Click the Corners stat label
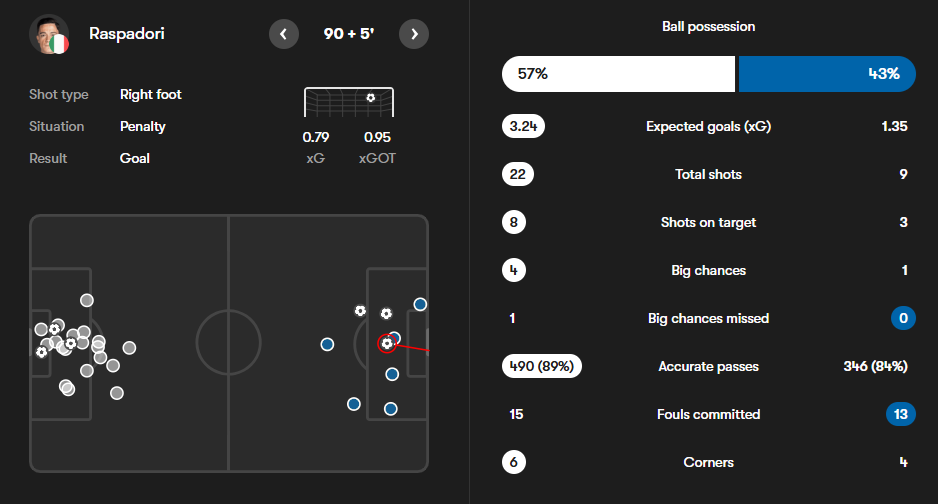Image resolution: width=938 pixels, height=504 pixels. click(x=708, y=462)
